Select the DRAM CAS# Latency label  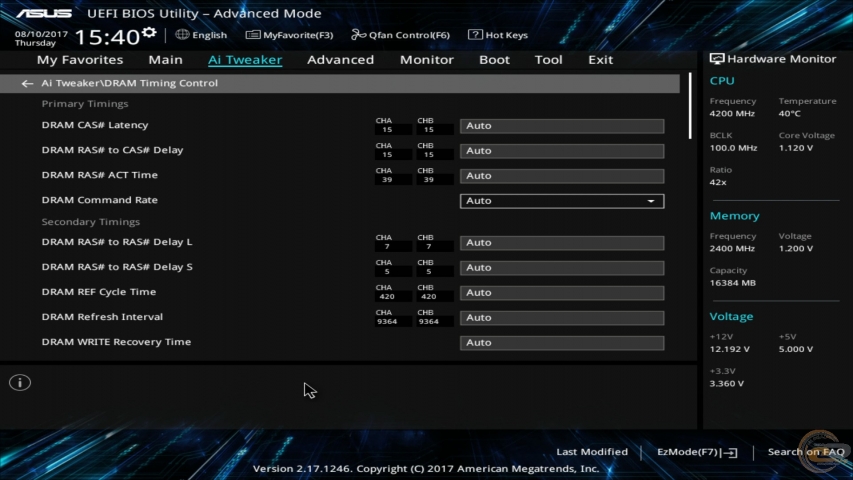tap(95, 125)
